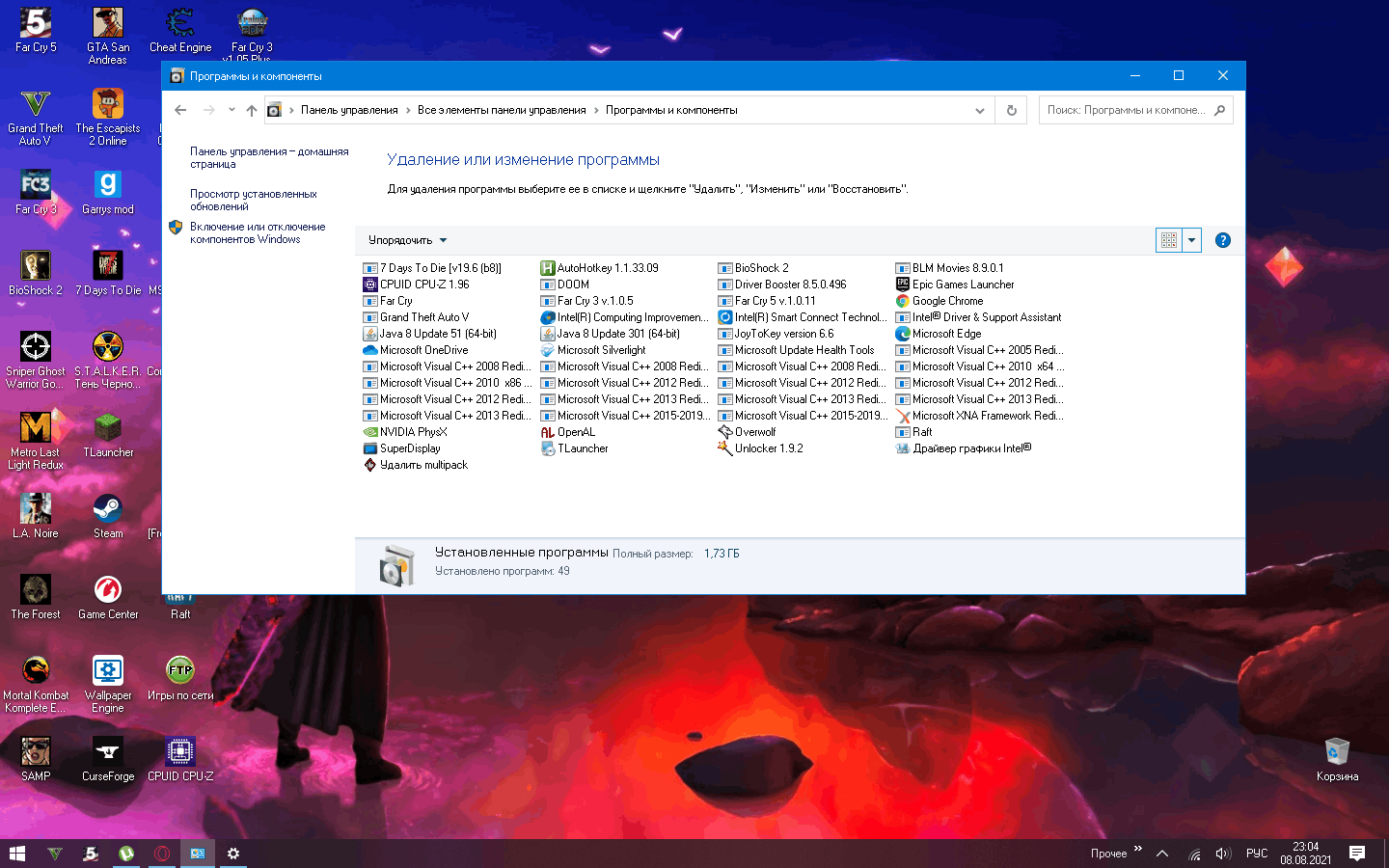Image resolution: width=1389 pixels, height=868 pixels.
Task: Select TLauncher in the installed programs list
Action: [x=575, y=448]
